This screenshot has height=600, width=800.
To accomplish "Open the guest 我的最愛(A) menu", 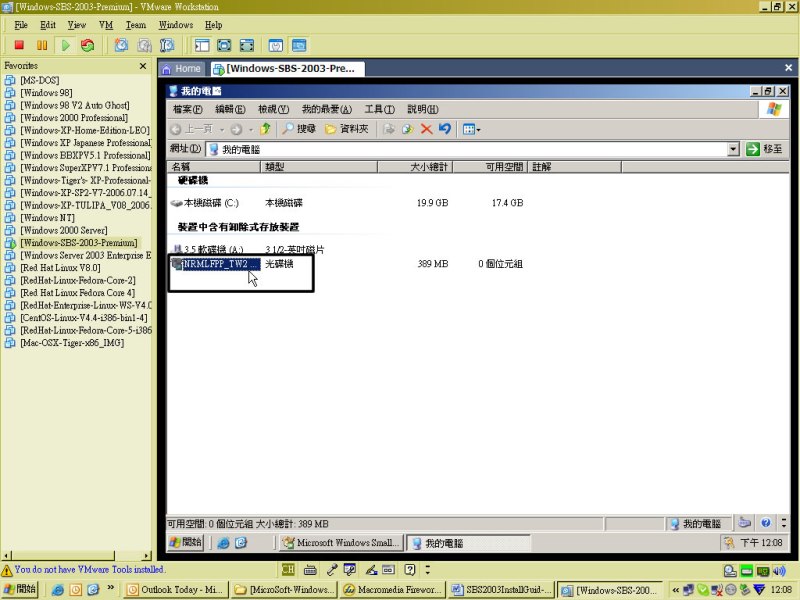I will [x=327, y=109].
